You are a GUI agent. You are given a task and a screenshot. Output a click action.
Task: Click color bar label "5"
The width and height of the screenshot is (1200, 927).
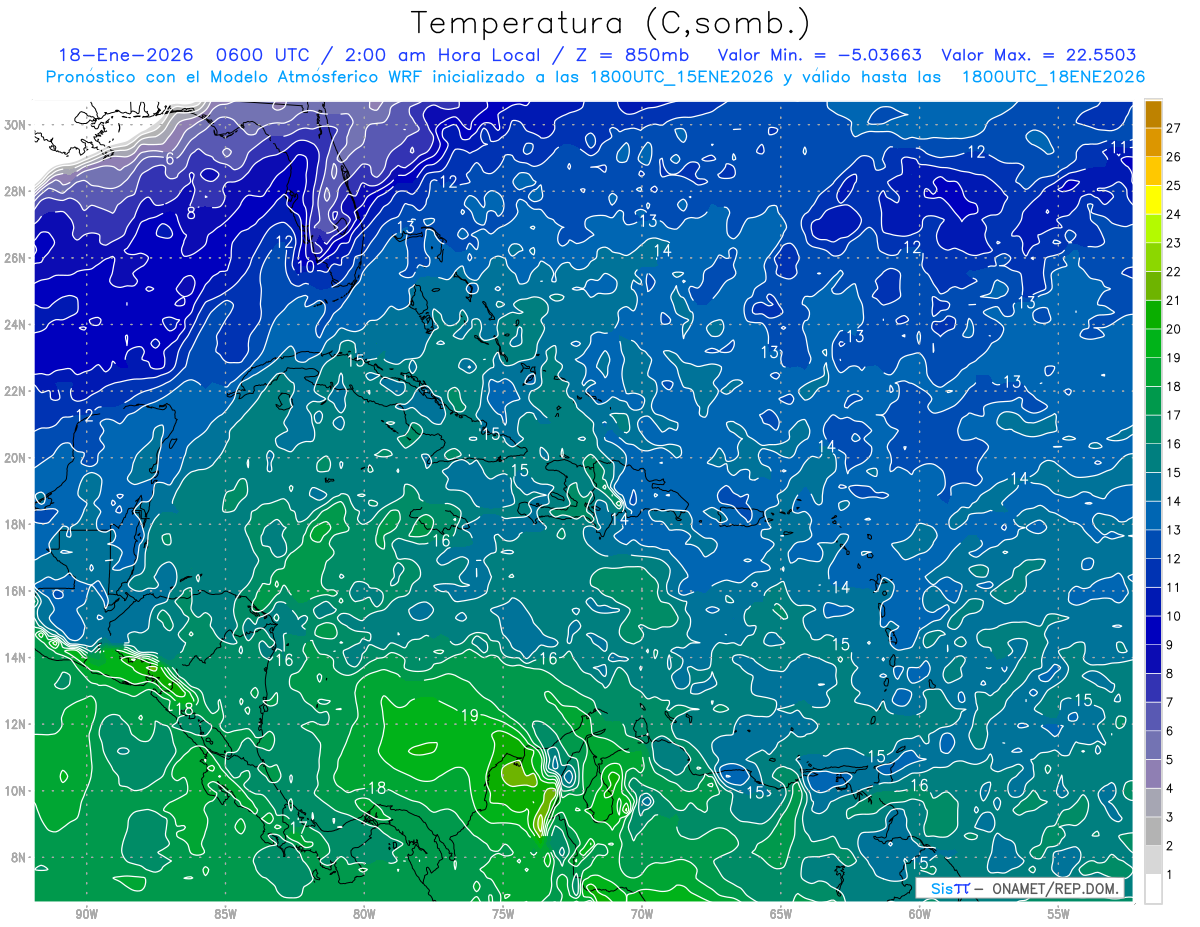(1171, 760)
